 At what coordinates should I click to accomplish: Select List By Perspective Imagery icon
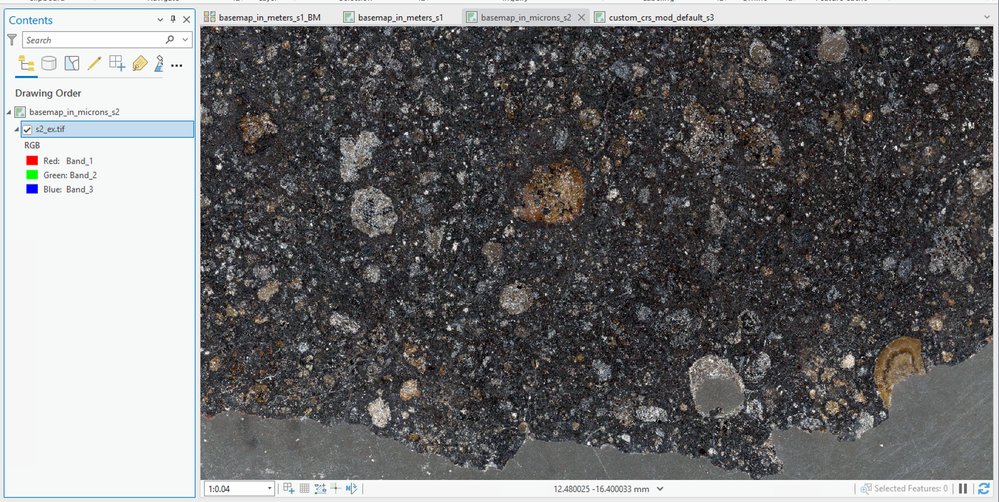pos(159,63)
